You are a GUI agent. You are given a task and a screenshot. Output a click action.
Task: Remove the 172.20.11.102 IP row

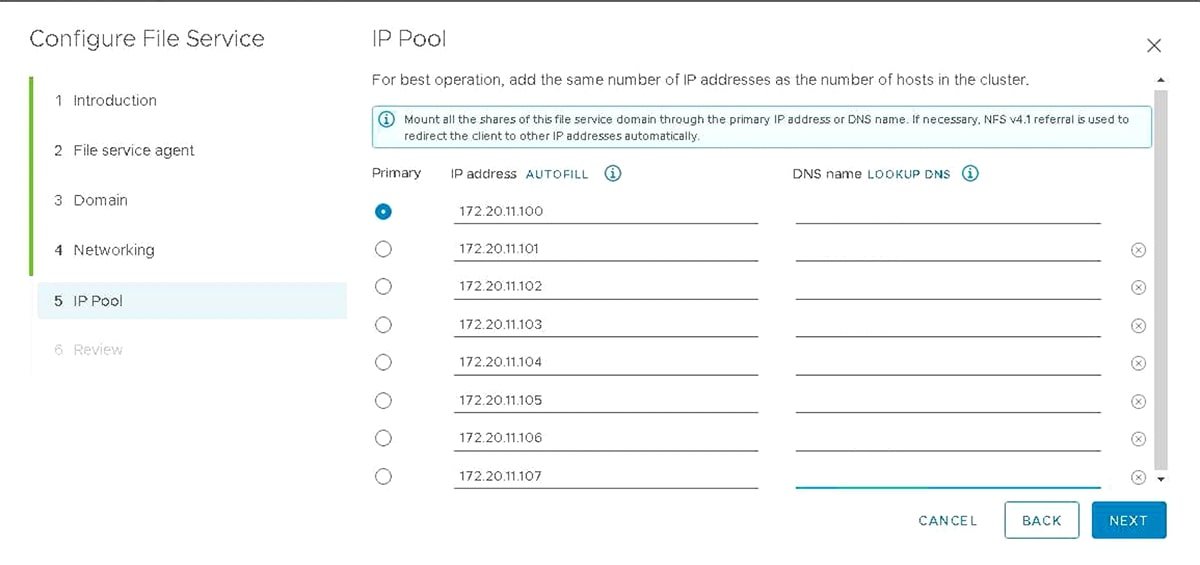1137,288
